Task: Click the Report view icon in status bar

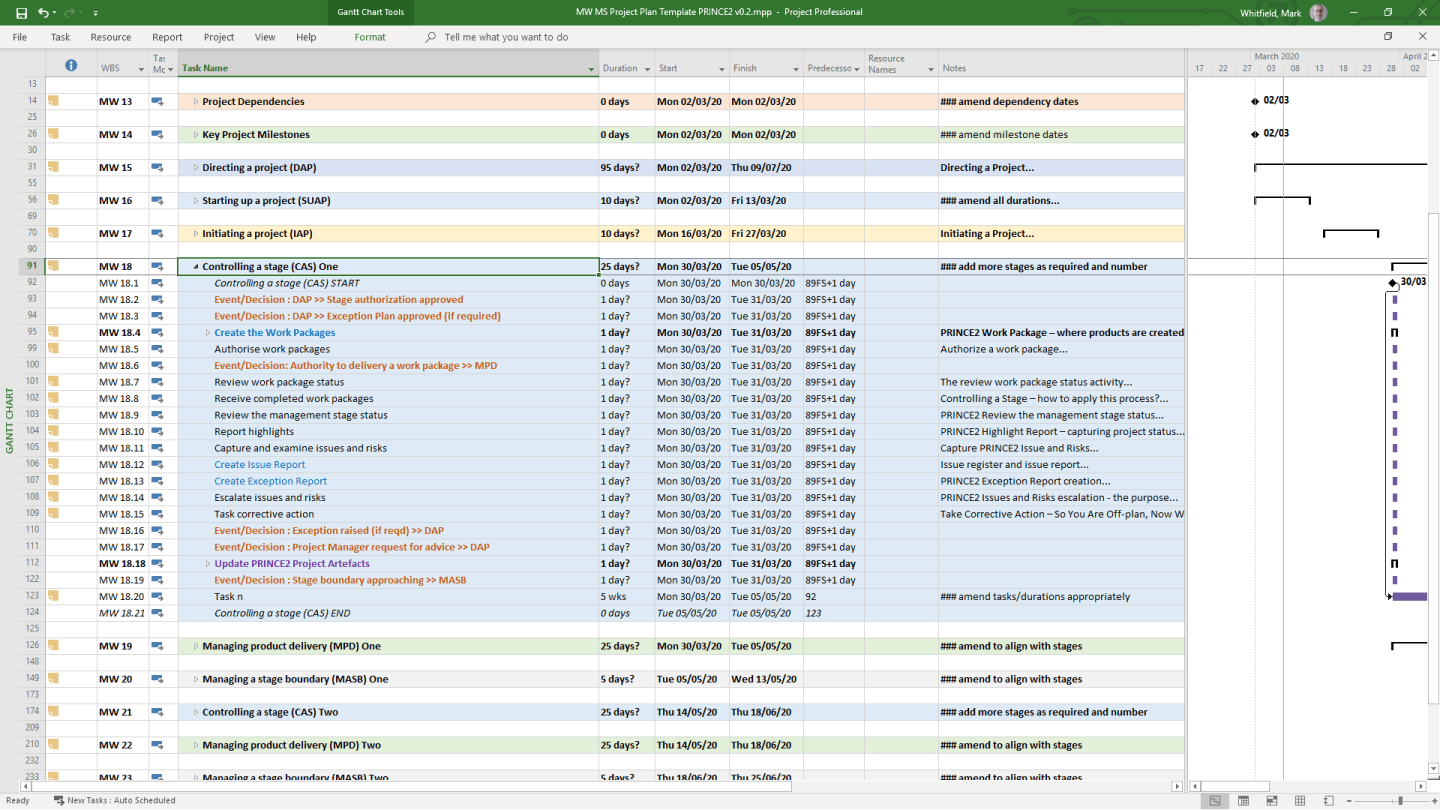Action: 1329,800
